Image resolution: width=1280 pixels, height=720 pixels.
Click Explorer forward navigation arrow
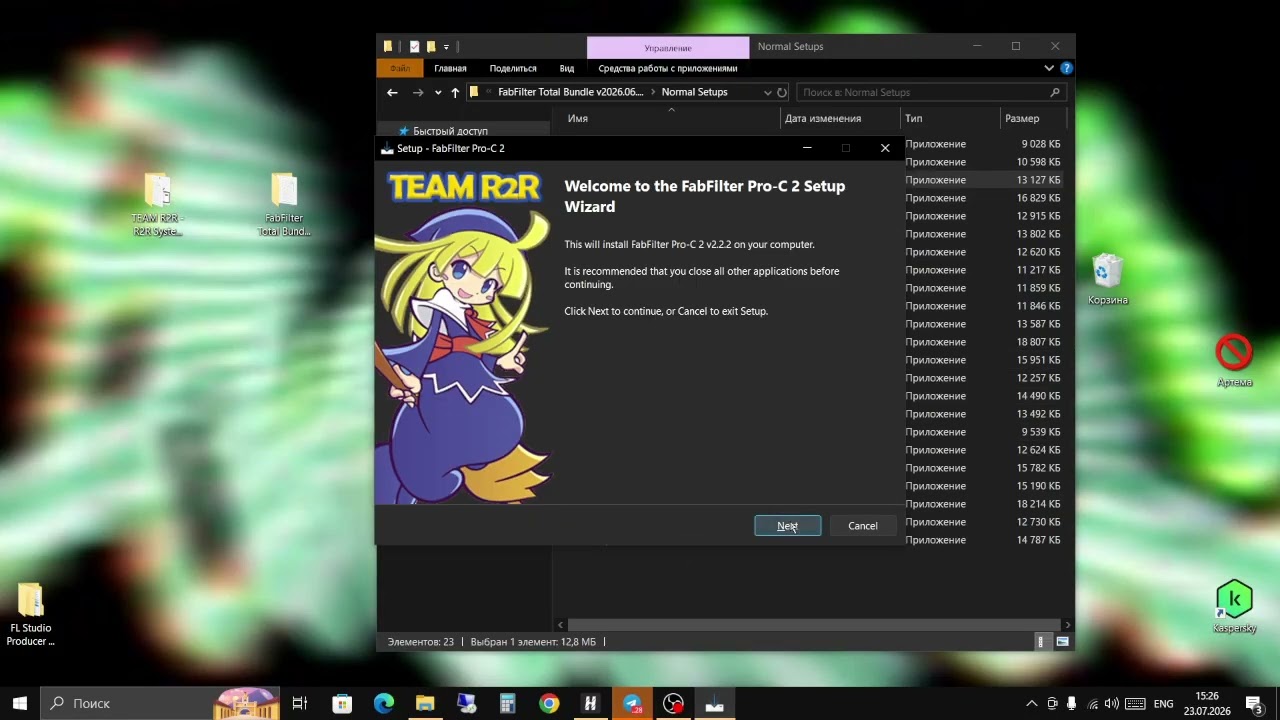(418, 92)
